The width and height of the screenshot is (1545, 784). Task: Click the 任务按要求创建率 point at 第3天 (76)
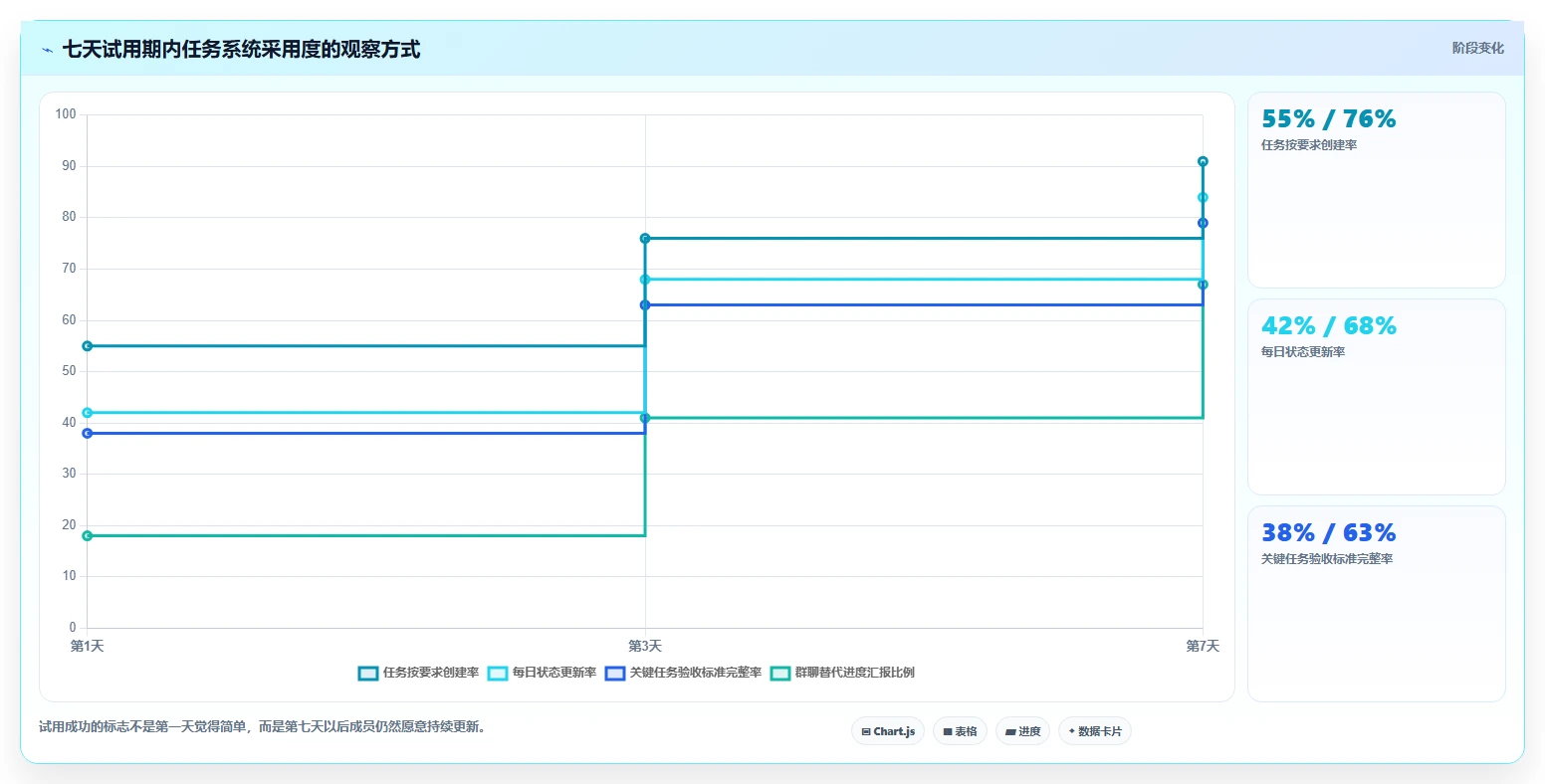pyautogui.click(x=645, y=239)
